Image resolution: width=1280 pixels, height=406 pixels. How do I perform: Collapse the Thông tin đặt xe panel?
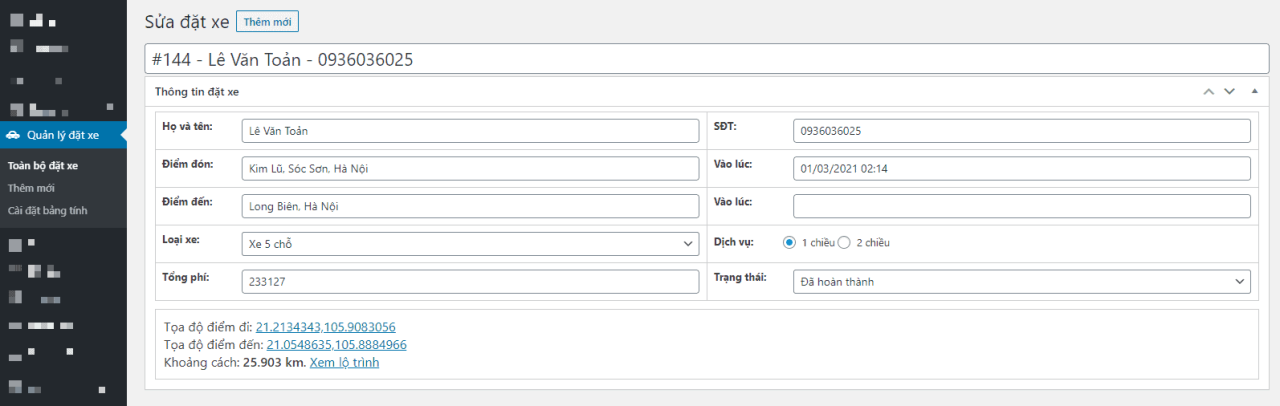pos(1254,92)
